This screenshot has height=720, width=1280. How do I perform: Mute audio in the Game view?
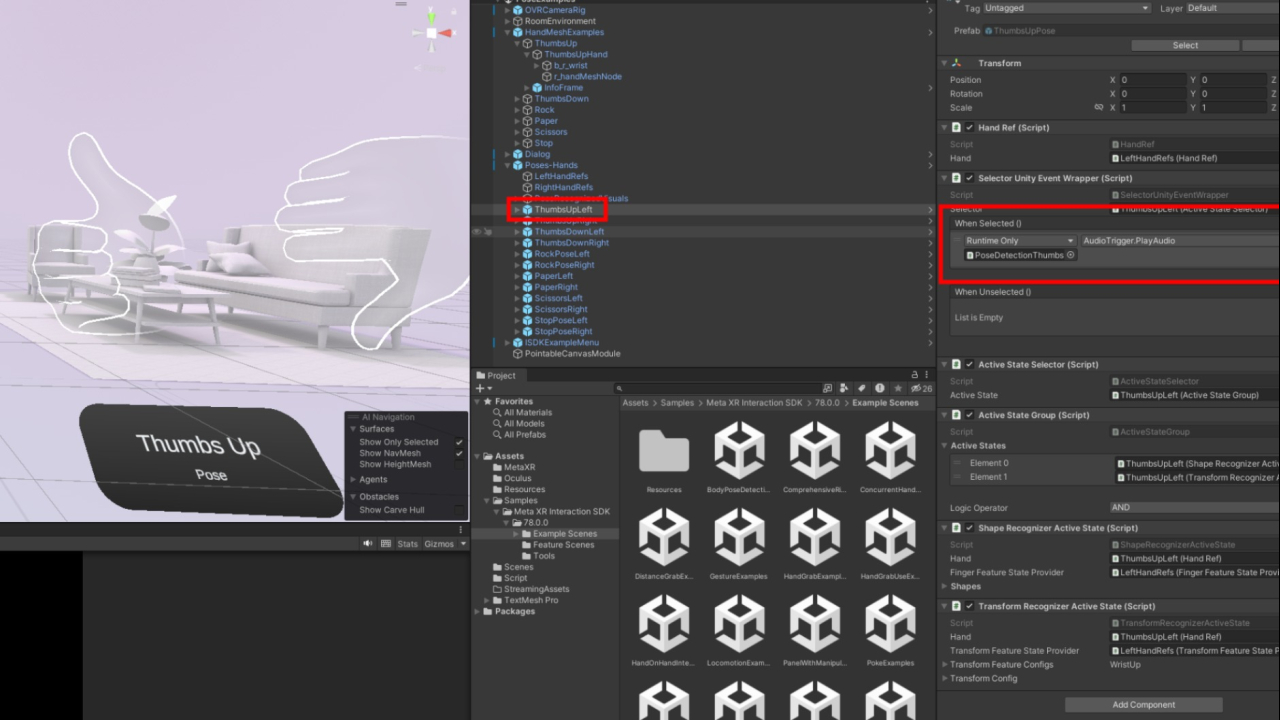point(368,544)
